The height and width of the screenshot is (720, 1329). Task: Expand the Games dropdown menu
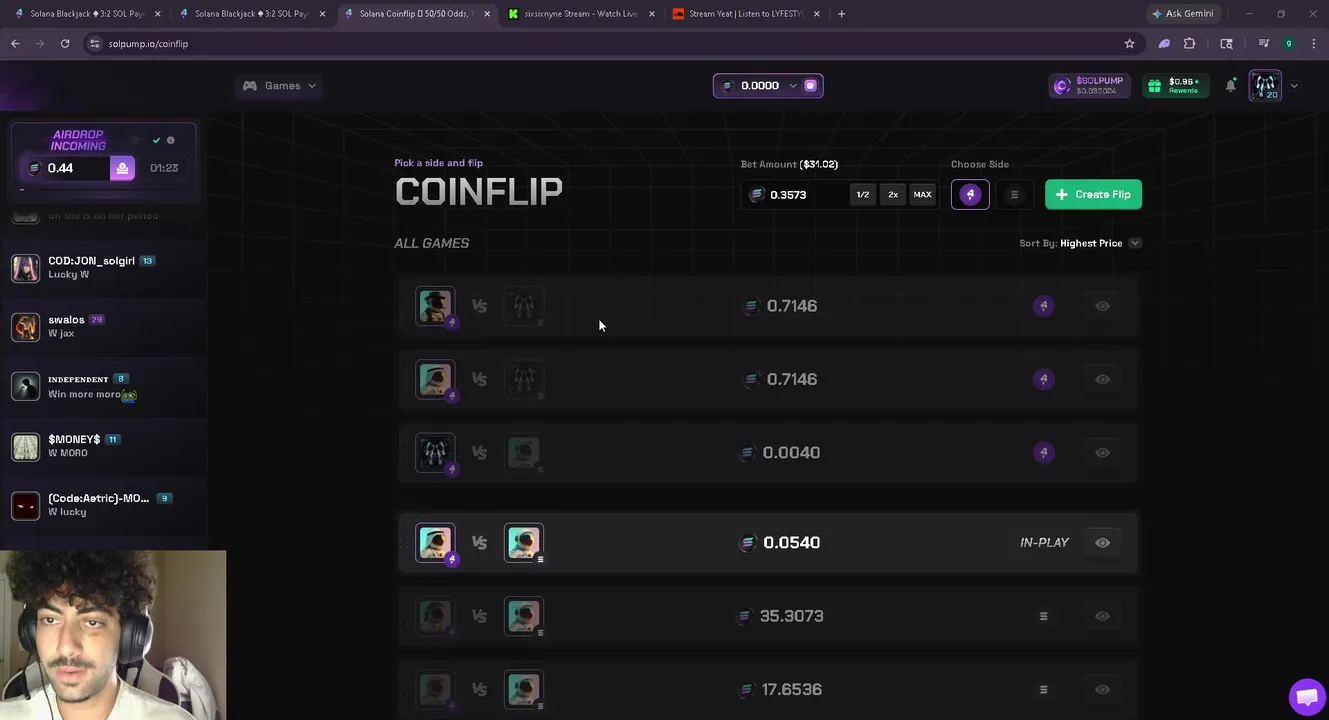coord(279,86)
